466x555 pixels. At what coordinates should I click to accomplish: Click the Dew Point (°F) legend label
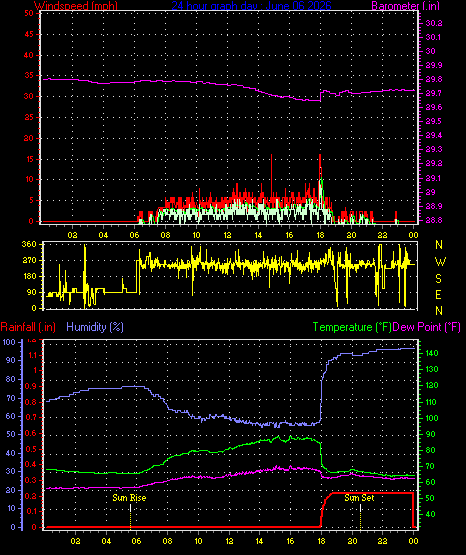(427, 327)
